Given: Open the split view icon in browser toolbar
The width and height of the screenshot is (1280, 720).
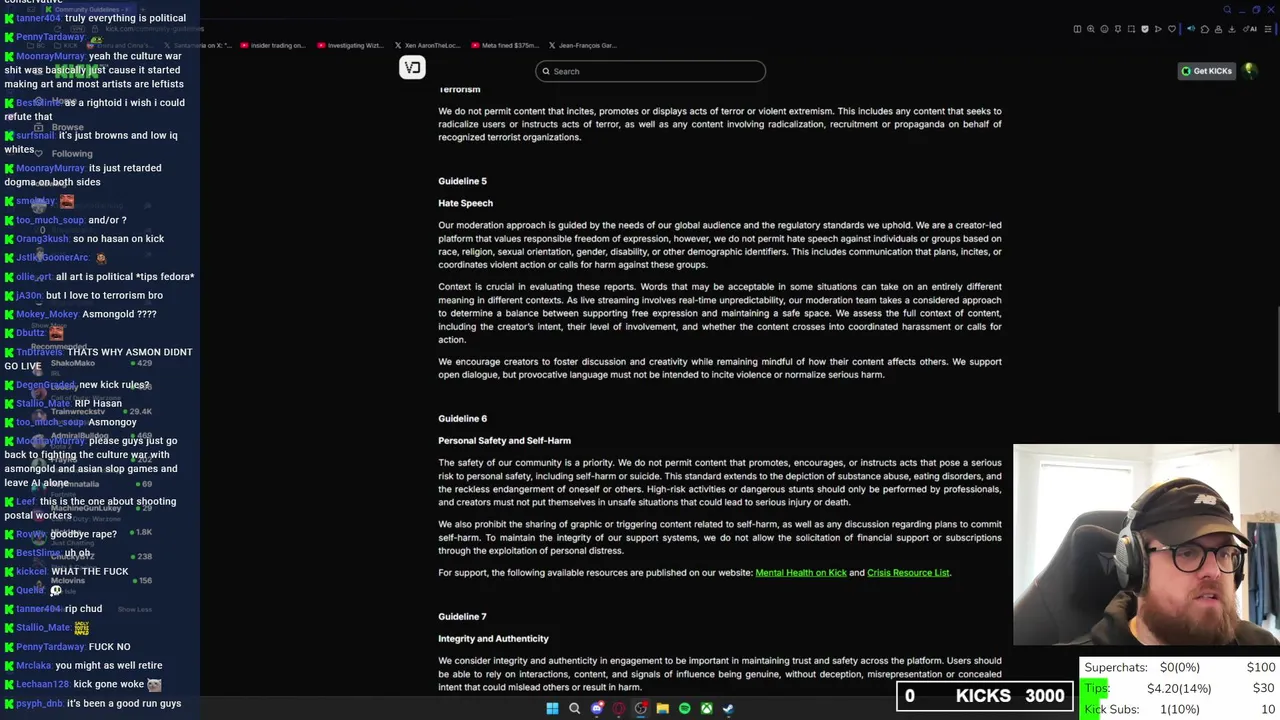Looking at the screenshot, I should (1077, 29).
